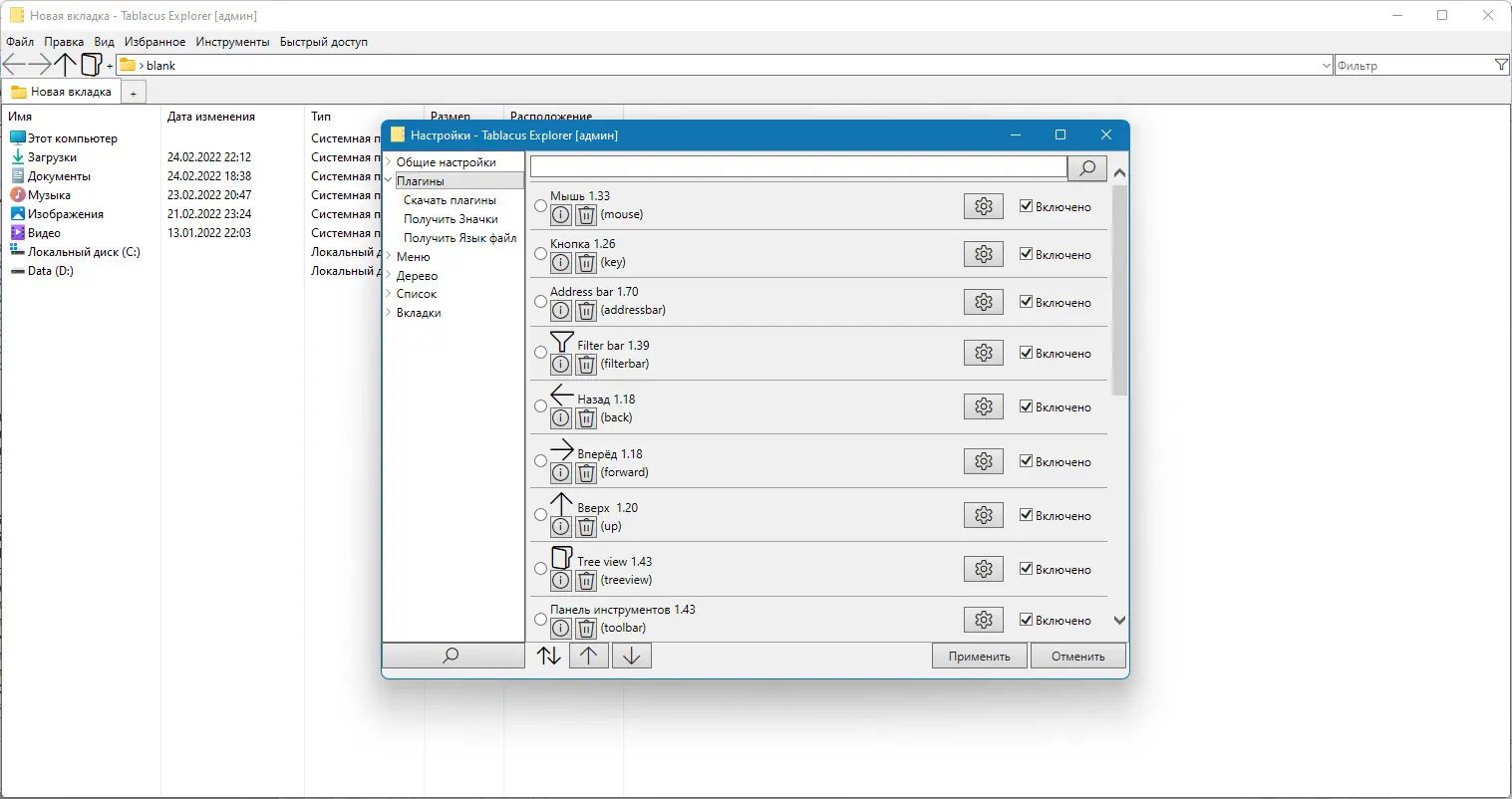Disable the Кнопка plugin checkbox

tap(1026, 254)
